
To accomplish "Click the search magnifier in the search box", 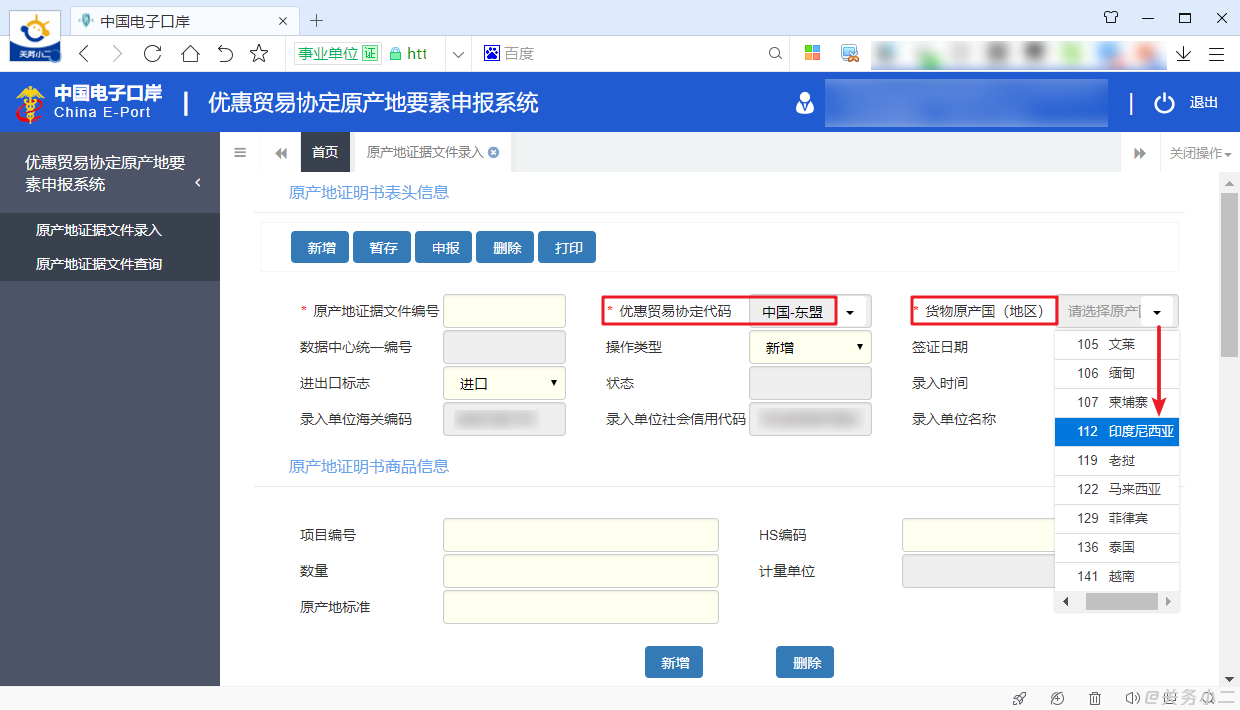I will (775, 54).
